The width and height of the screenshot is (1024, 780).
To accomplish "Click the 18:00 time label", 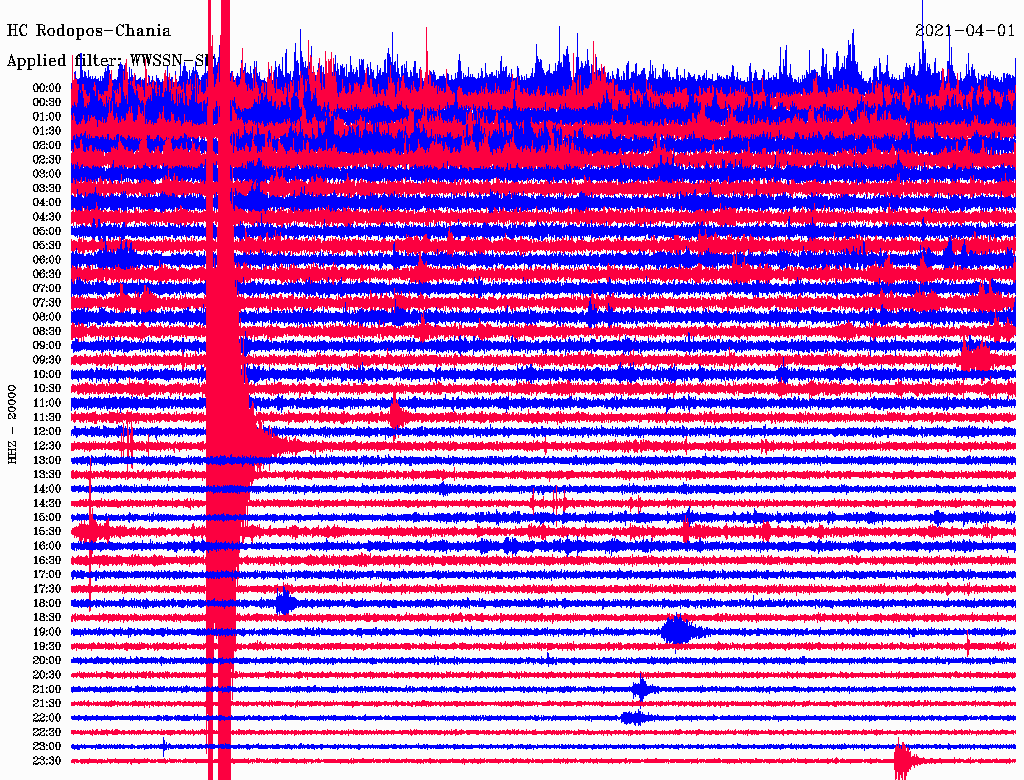I will click(47, 603).
